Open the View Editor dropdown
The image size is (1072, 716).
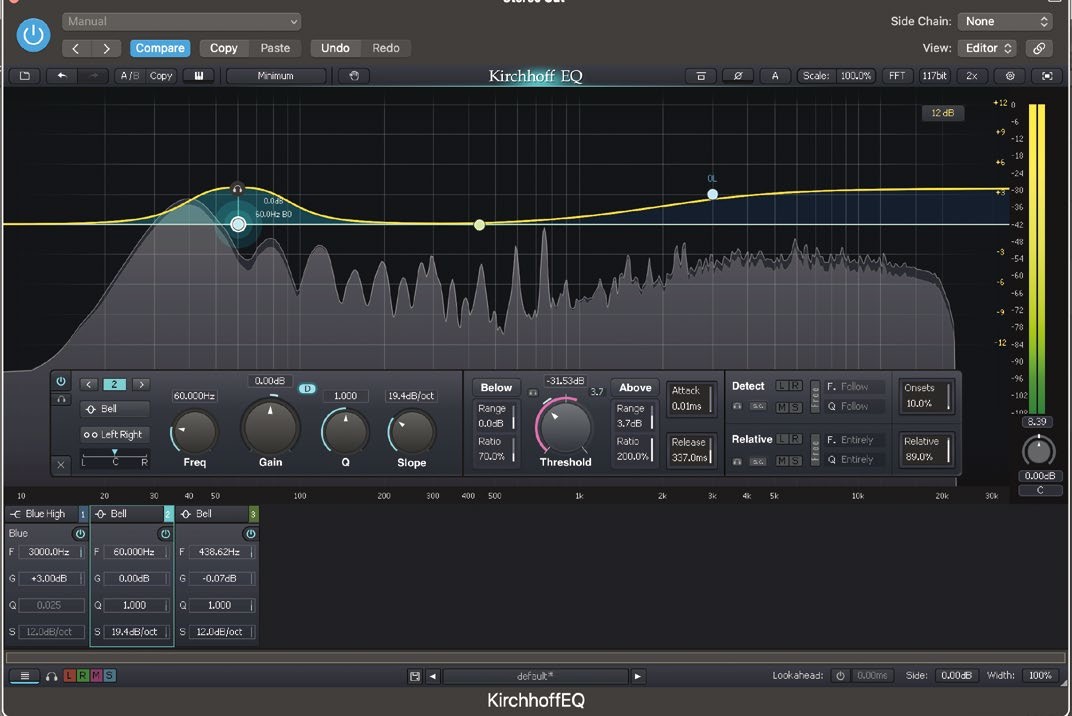click(x=987, y=48)
